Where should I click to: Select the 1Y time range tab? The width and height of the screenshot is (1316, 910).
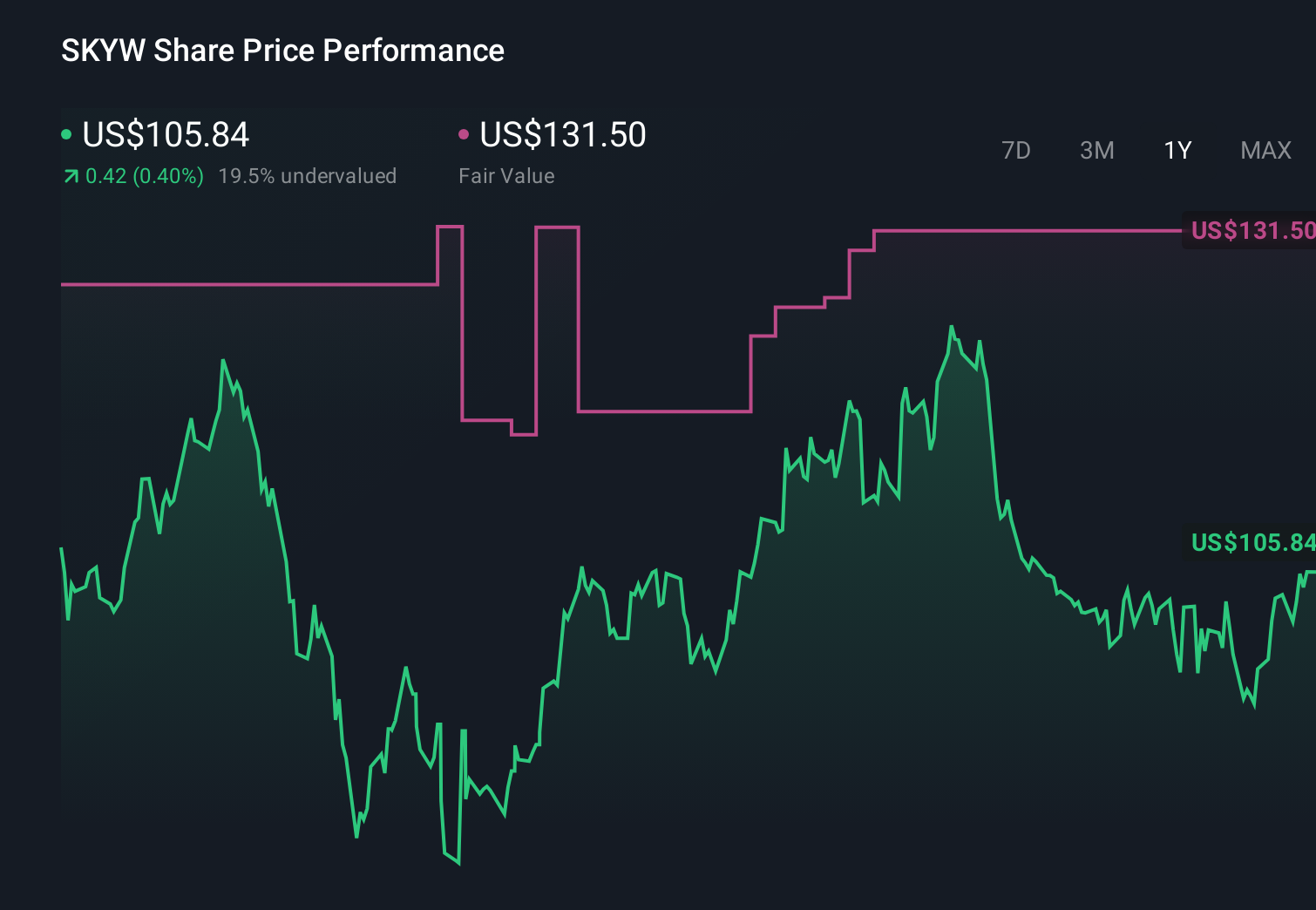(x=1177, y=150)
